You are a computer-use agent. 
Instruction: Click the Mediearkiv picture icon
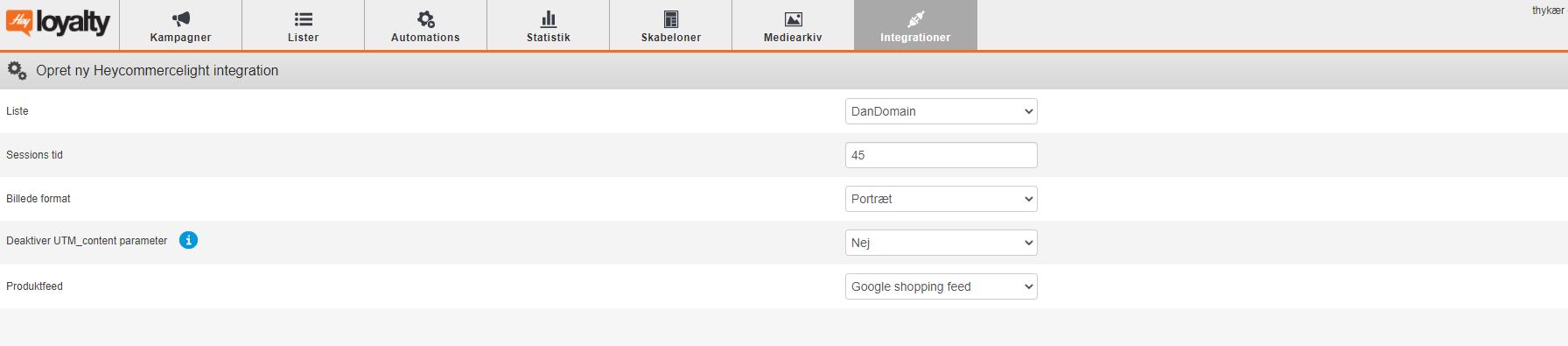coord(794,19)
